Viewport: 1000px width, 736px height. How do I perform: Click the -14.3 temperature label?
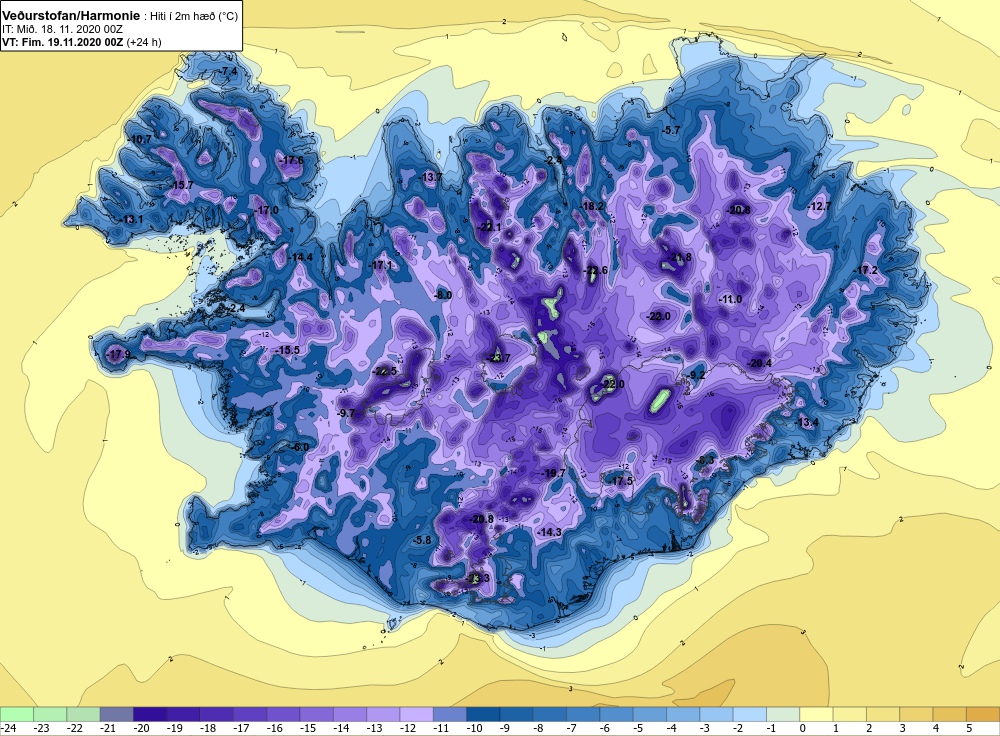tap(549, 532)
